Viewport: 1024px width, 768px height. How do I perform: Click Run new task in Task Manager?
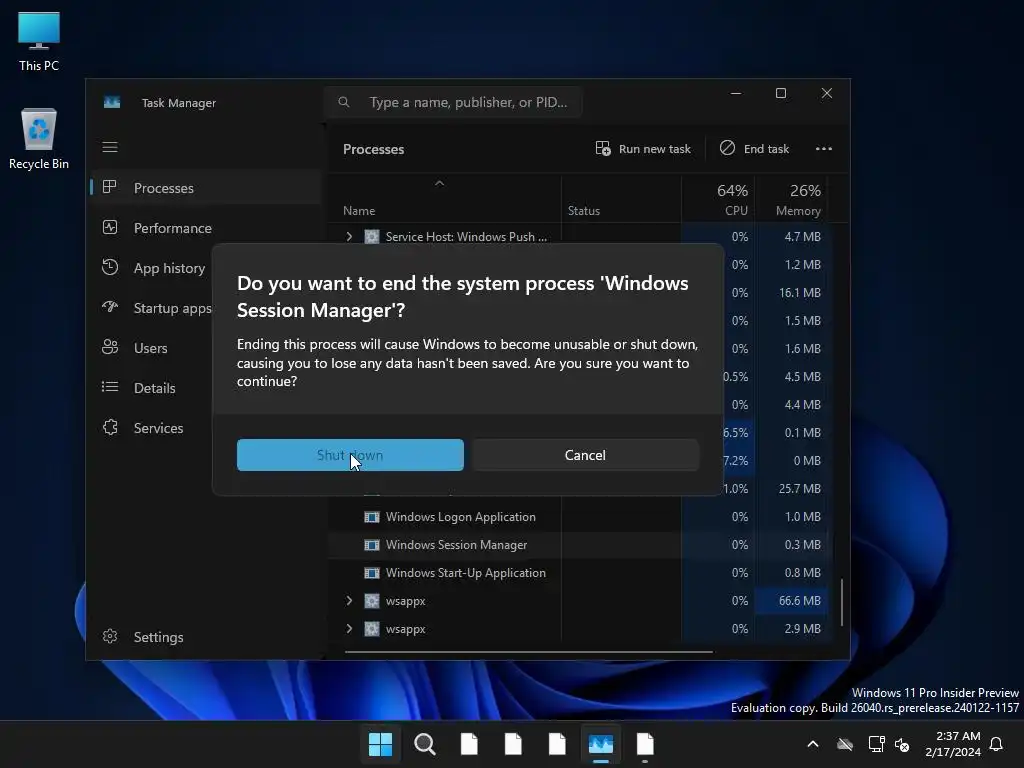(x=643, y=149)
